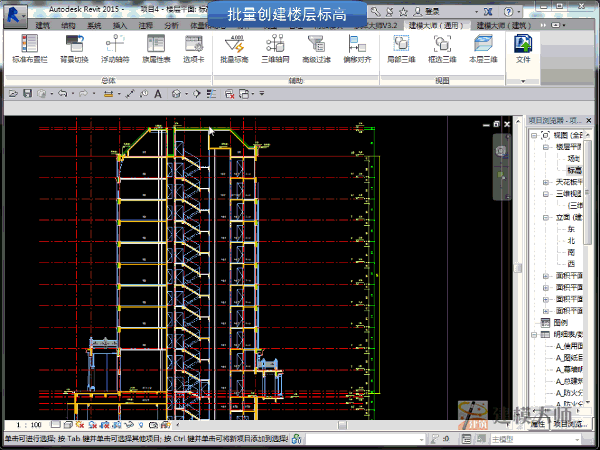Switch to the 建筑 ribbon tab
The width and height of the screenshot is (600, 450).
pyautogui.click(x=42, y=26)
